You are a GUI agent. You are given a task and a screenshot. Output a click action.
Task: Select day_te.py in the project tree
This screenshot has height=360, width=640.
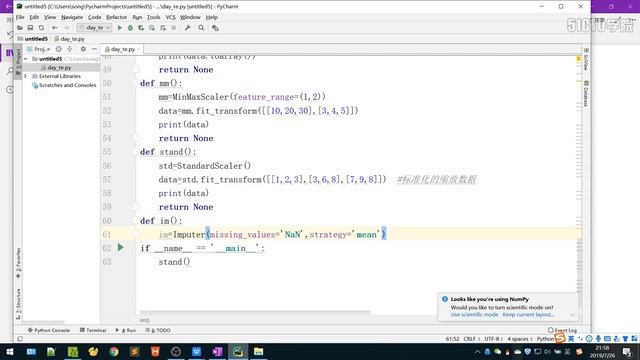[59, 67]
